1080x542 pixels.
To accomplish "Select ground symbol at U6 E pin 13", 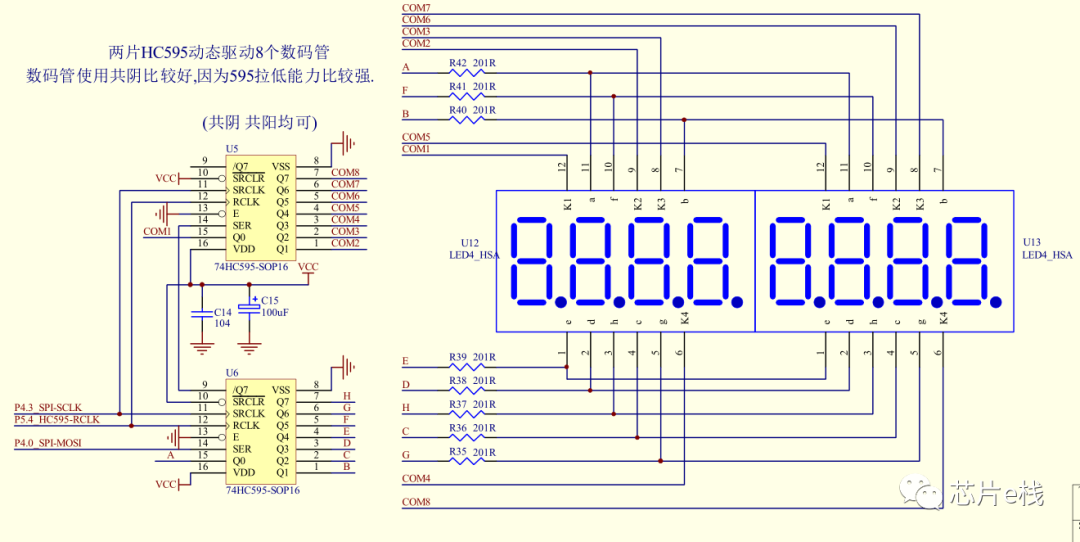I will (x=172, y=437).
